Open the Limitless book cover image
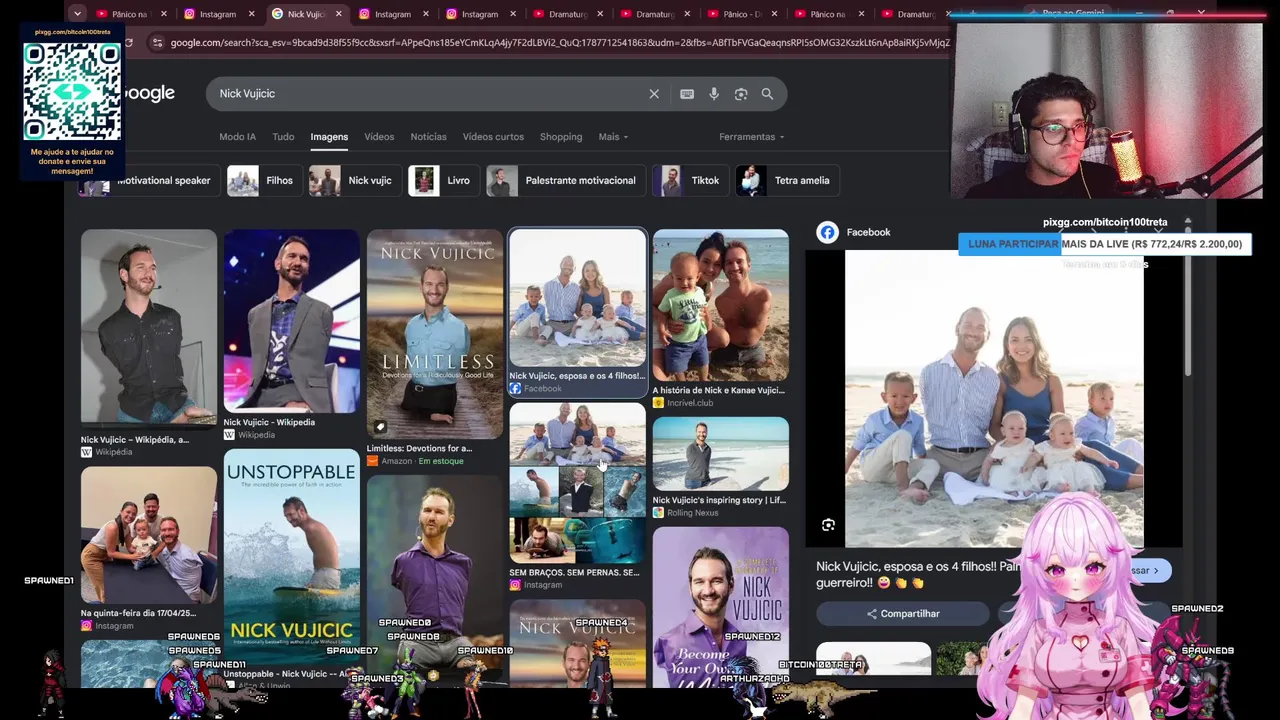 pyautogui.click(x=435, y=334)
